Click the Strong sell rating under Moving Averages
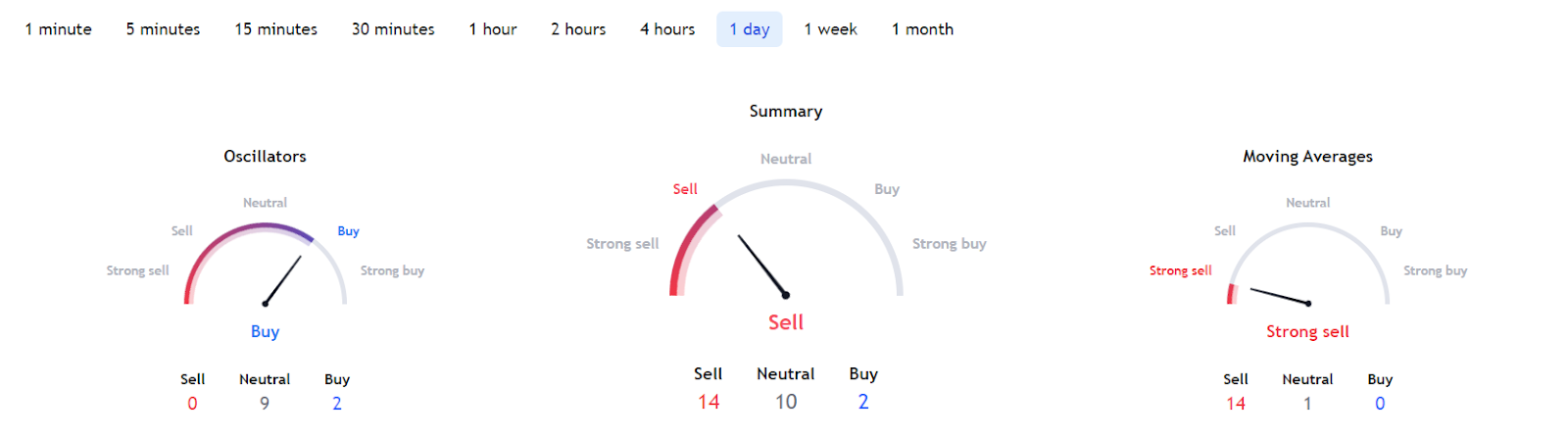 click(x=1307, y=332)
